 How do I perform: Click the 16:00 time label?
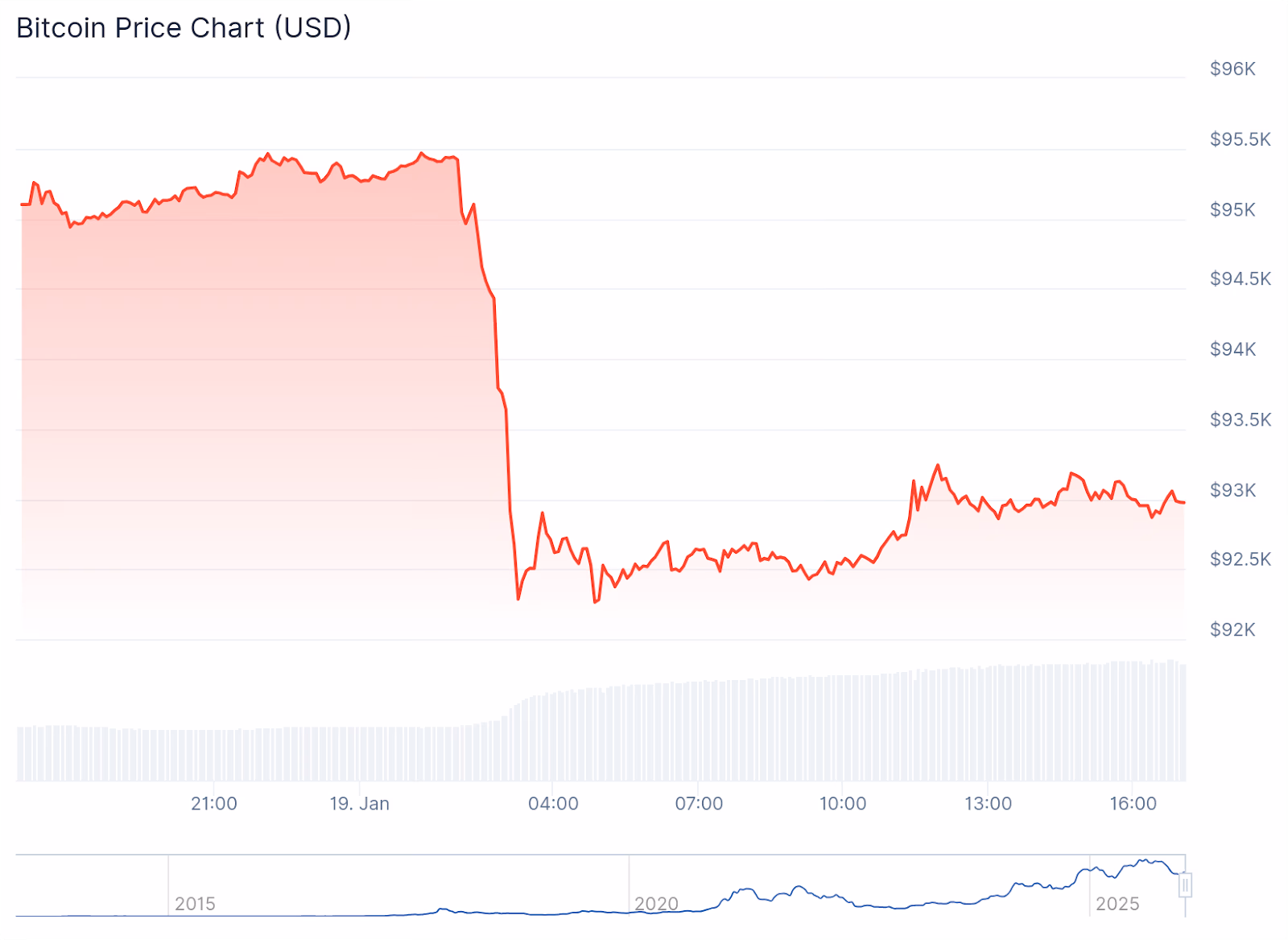1133,803
